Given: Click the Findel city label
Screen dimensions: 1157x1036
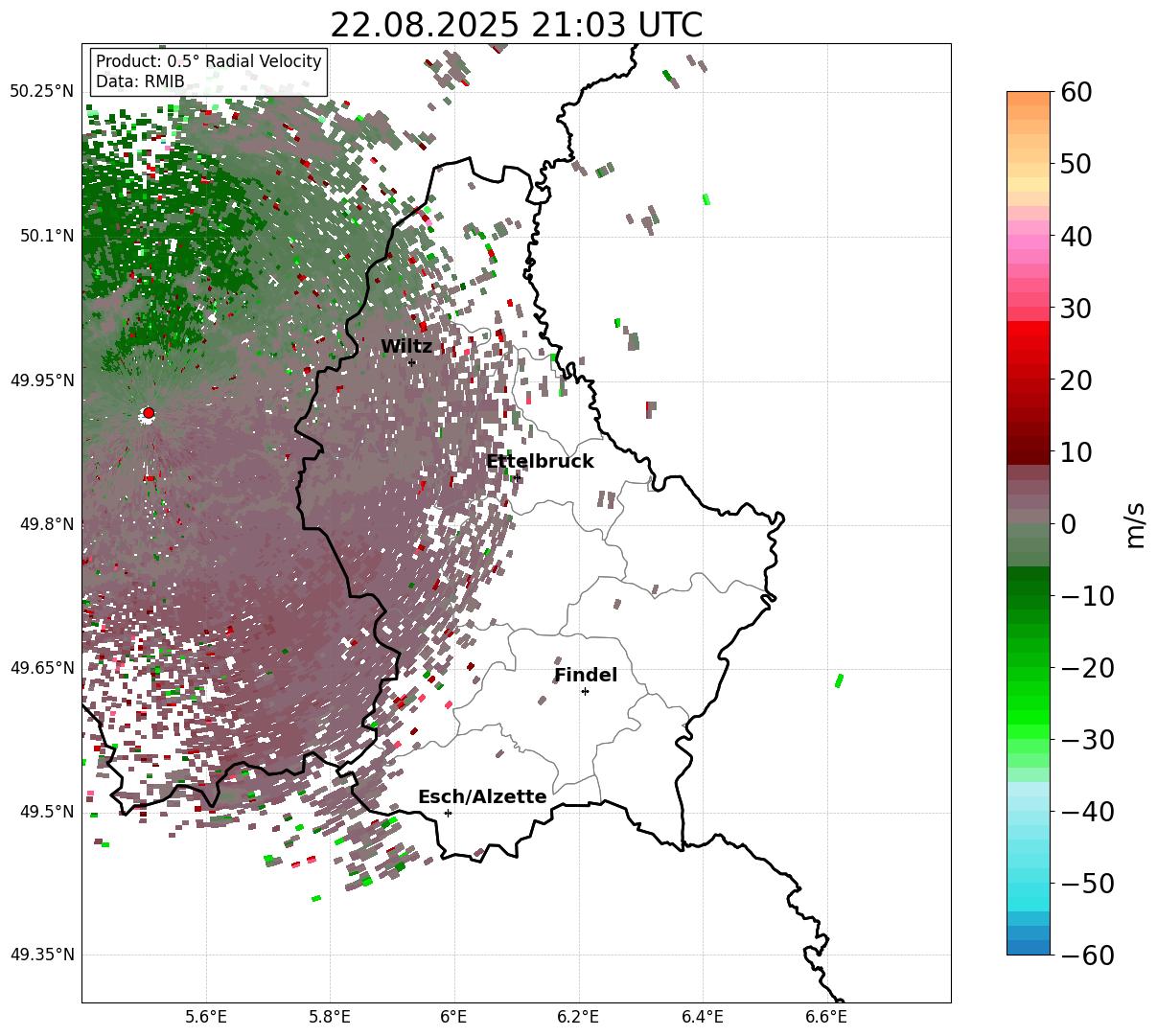Looking at the screenshot, I should pyautogui.click(x=586, y=676).
